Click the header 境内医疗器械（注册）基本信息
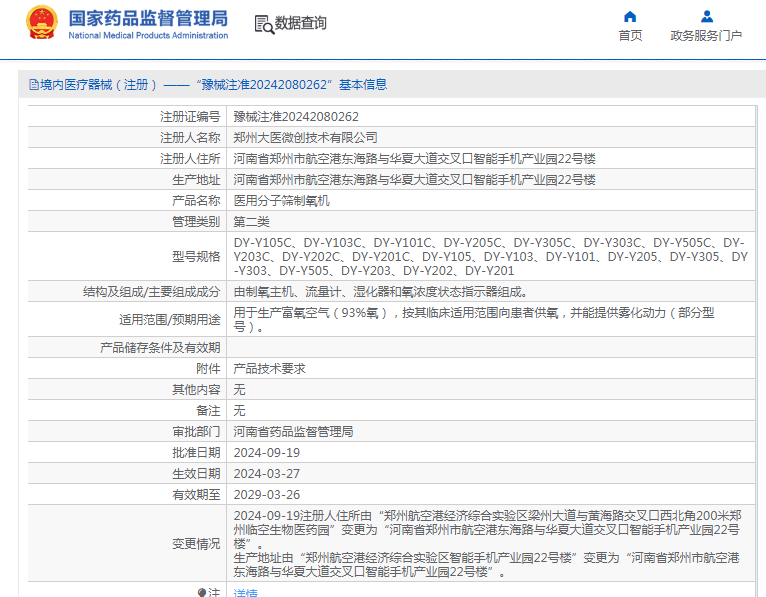Viewport: 766px width, 597px height. pos(208,85)
